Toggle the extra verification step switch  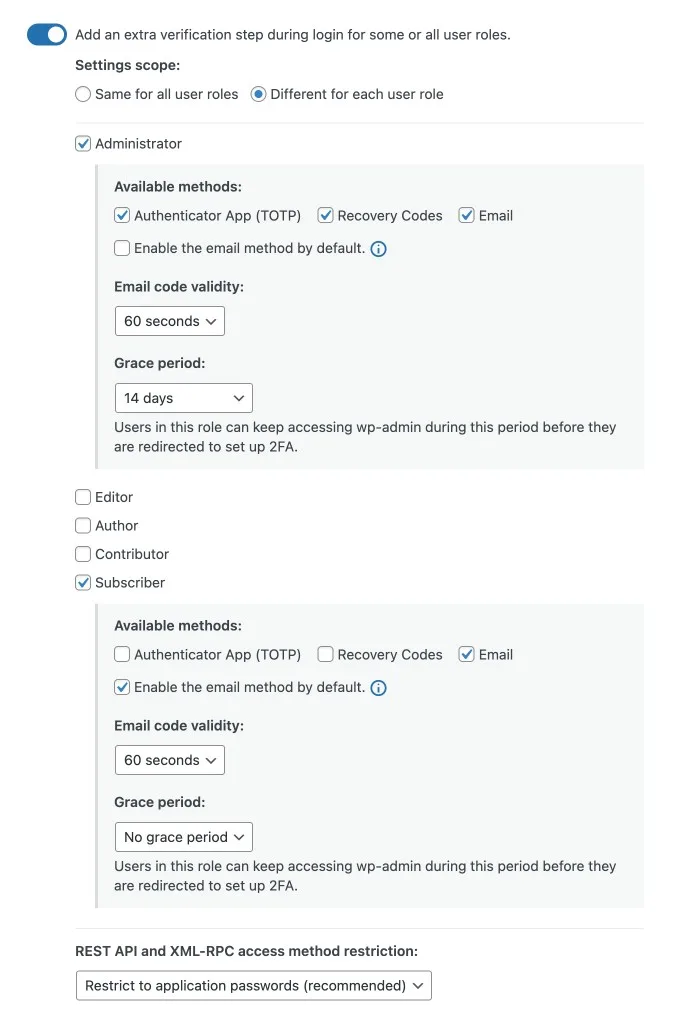point(47,35)
